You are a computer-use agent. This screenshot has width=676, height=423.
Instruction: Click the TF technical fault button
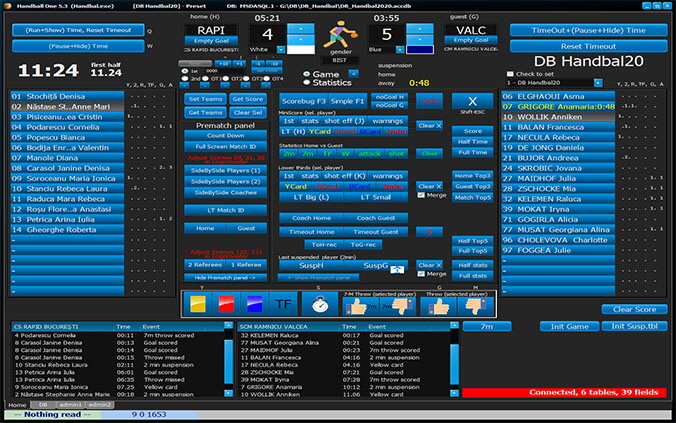283,304
